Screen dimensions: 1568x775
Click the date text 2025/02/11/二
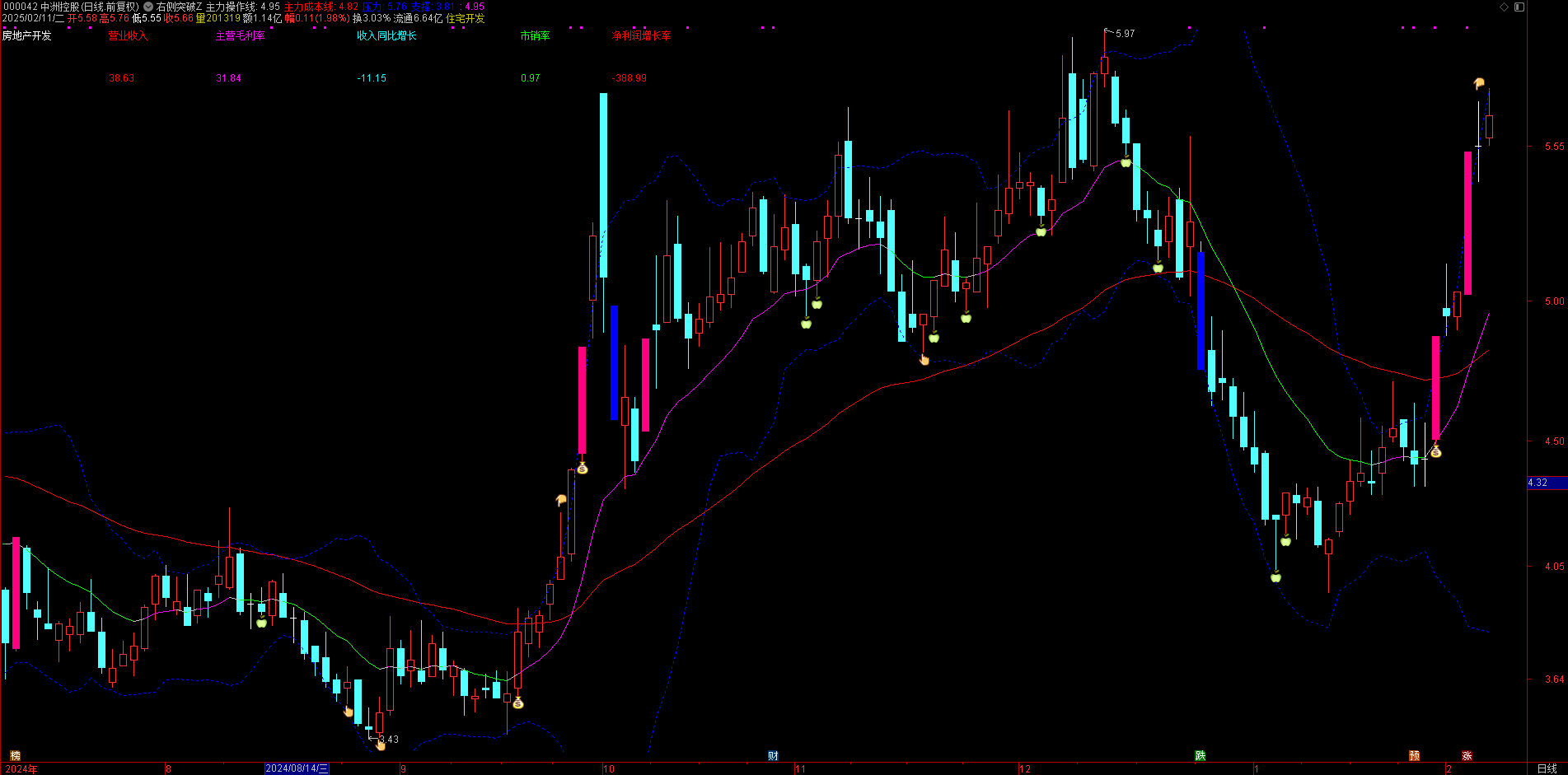(33, 18)
